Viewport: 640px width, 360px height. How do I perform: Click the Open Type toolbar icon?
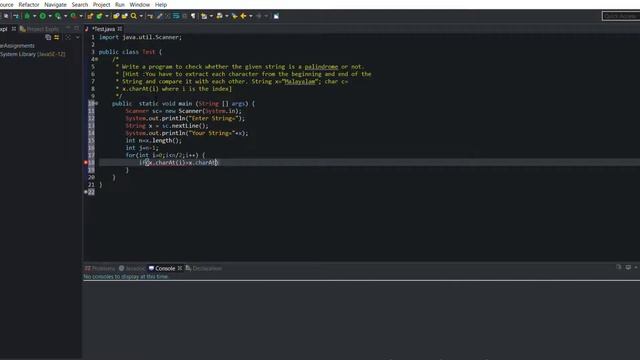pos(116,16)
